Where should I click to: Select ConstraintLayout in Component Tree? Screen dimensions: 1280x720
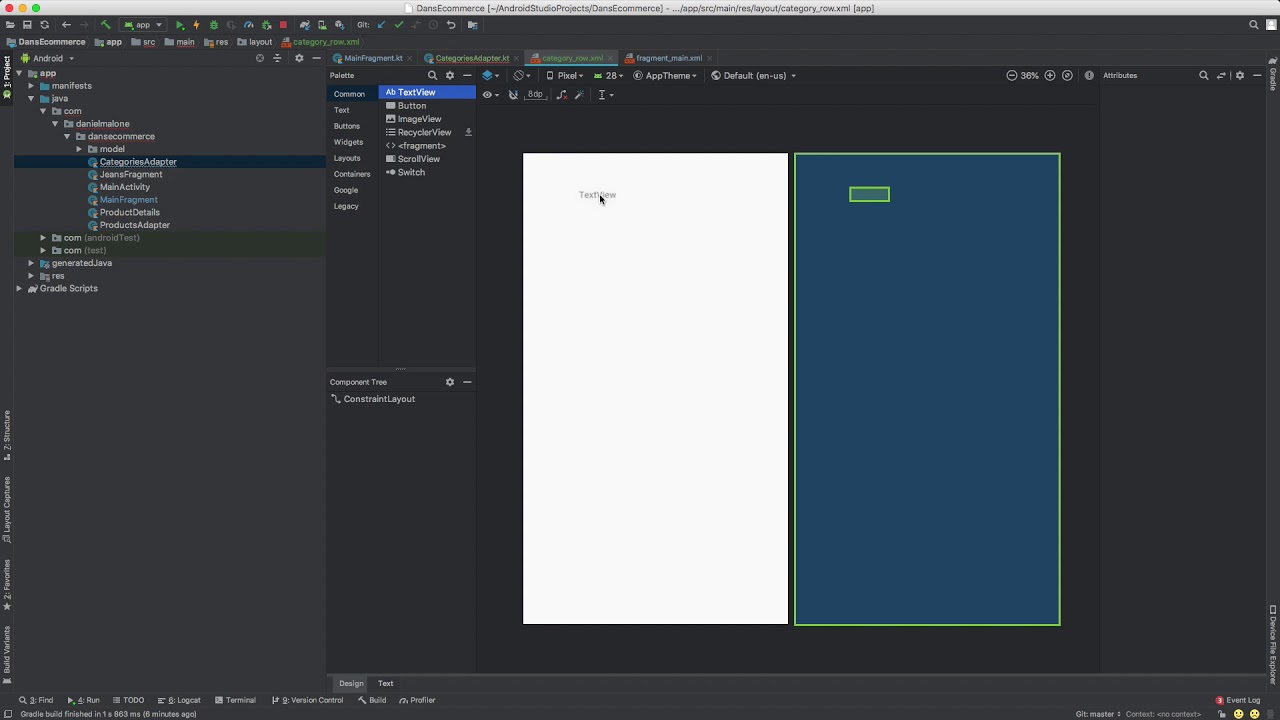tap(379, 399)
